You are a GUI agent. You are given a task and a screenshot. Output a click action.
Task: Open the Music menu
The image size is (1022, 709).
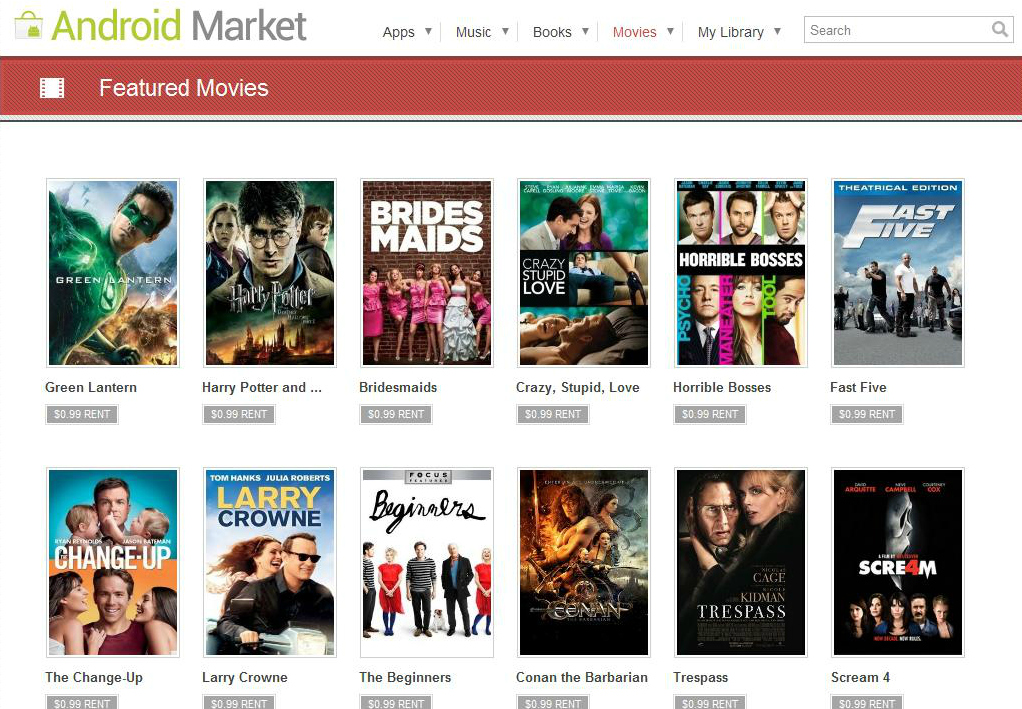click(x=473, y=32)
